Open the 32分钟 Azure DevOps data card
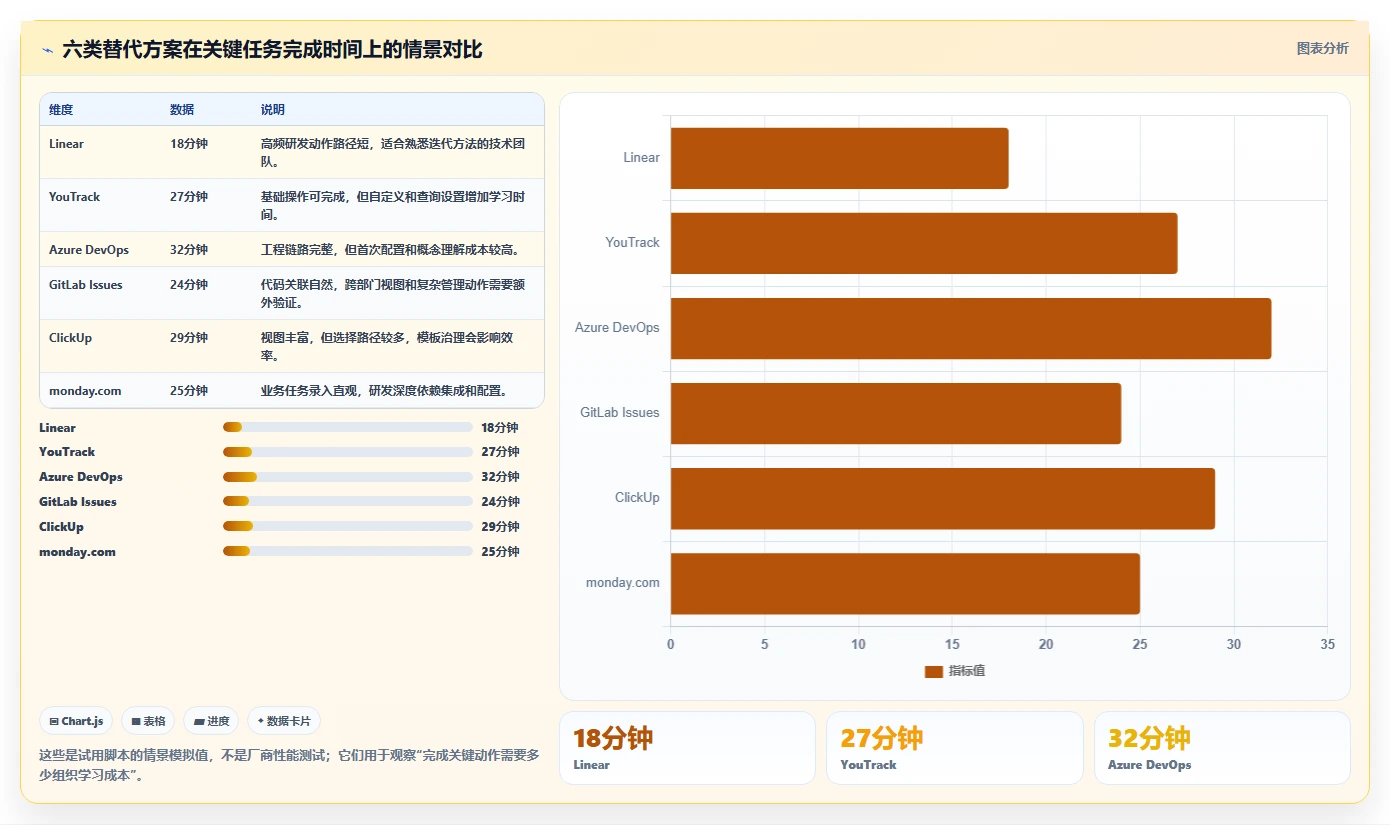Screen dimensions: 1390x825 pyautogui.click(x=1222, y=748)
